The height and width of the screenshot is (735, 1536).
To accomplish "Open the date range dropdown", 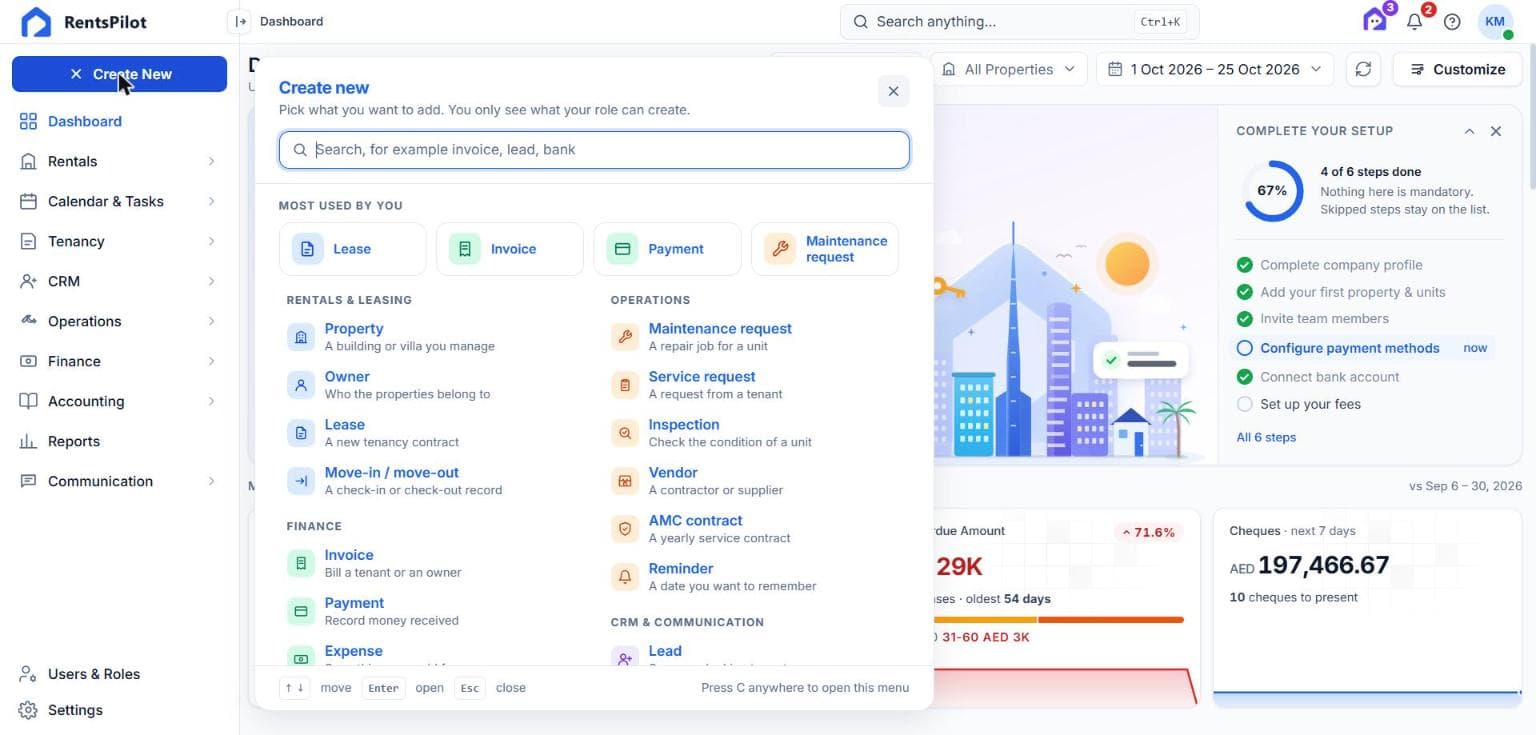I will [x=1215, y=69].
